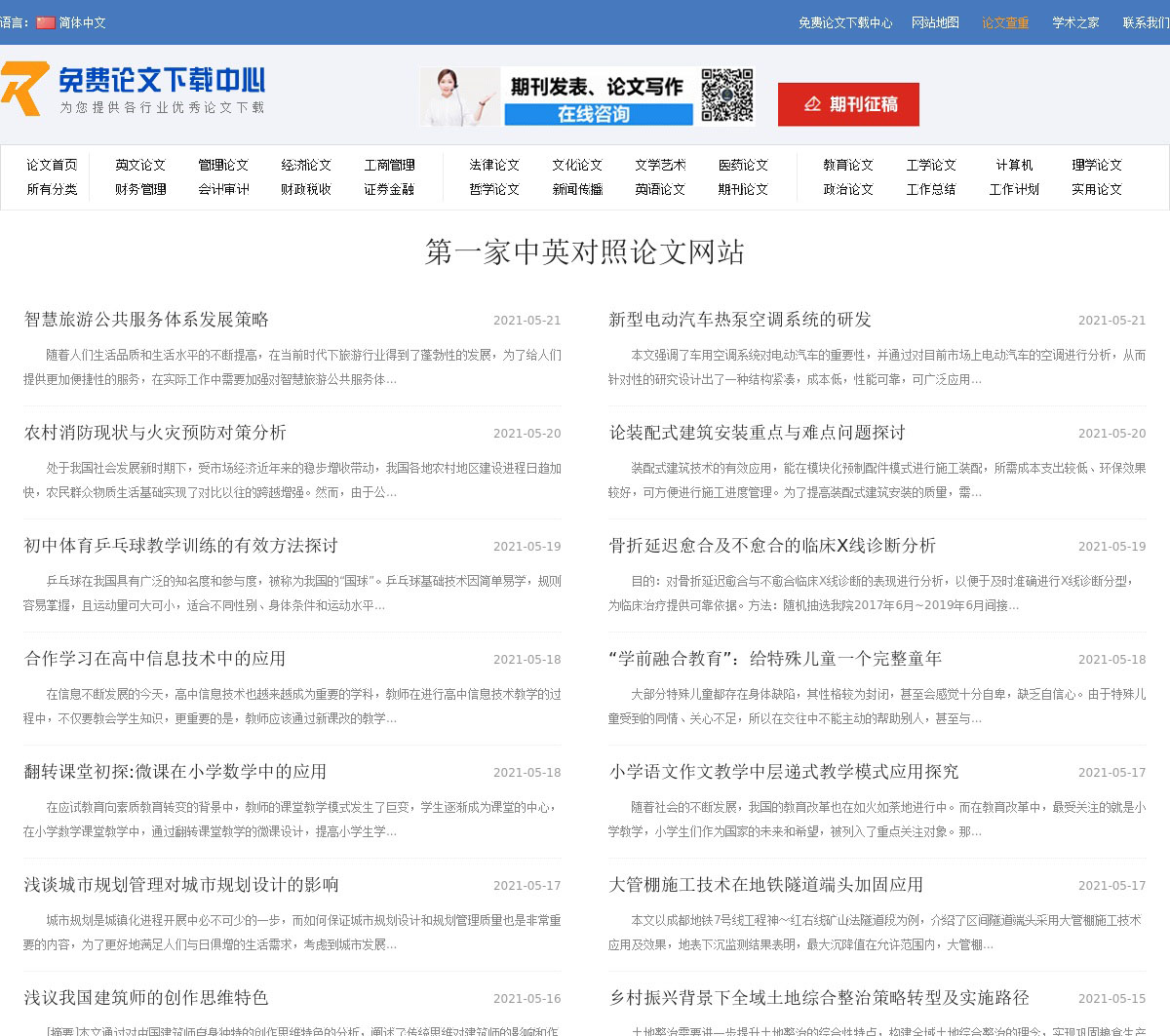The image size is (1170, 1036).
Task: Open the 法律论文 category
Action: [x=494, y=165]
